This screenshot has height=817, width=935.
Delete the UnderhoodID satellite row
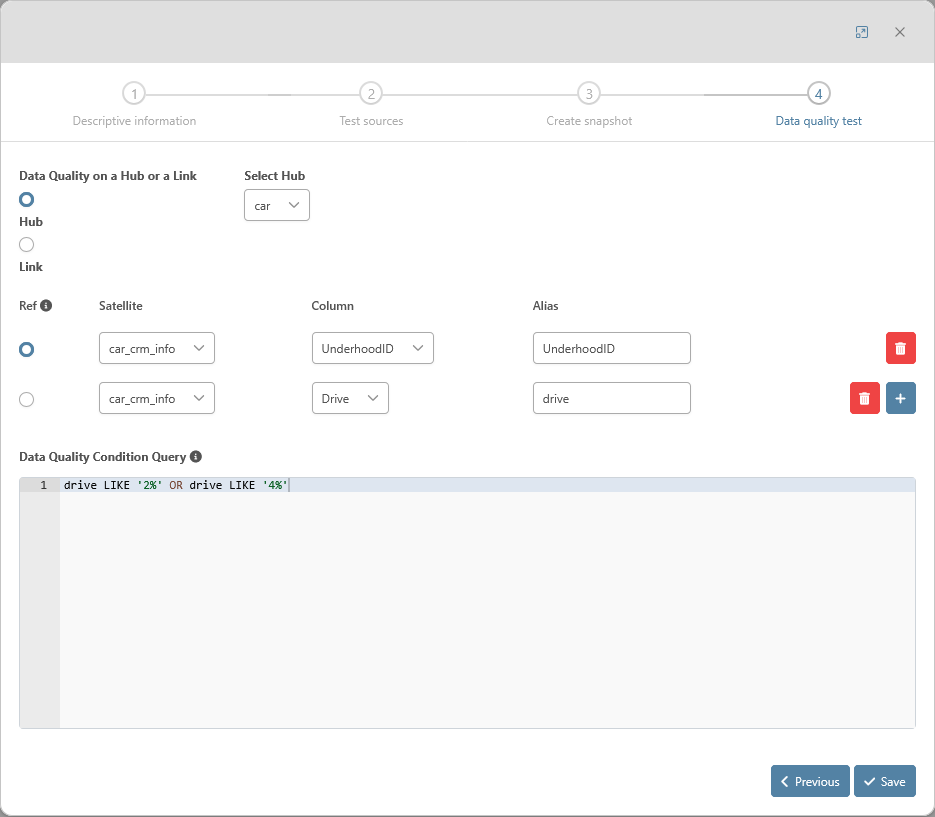point(900,348)
